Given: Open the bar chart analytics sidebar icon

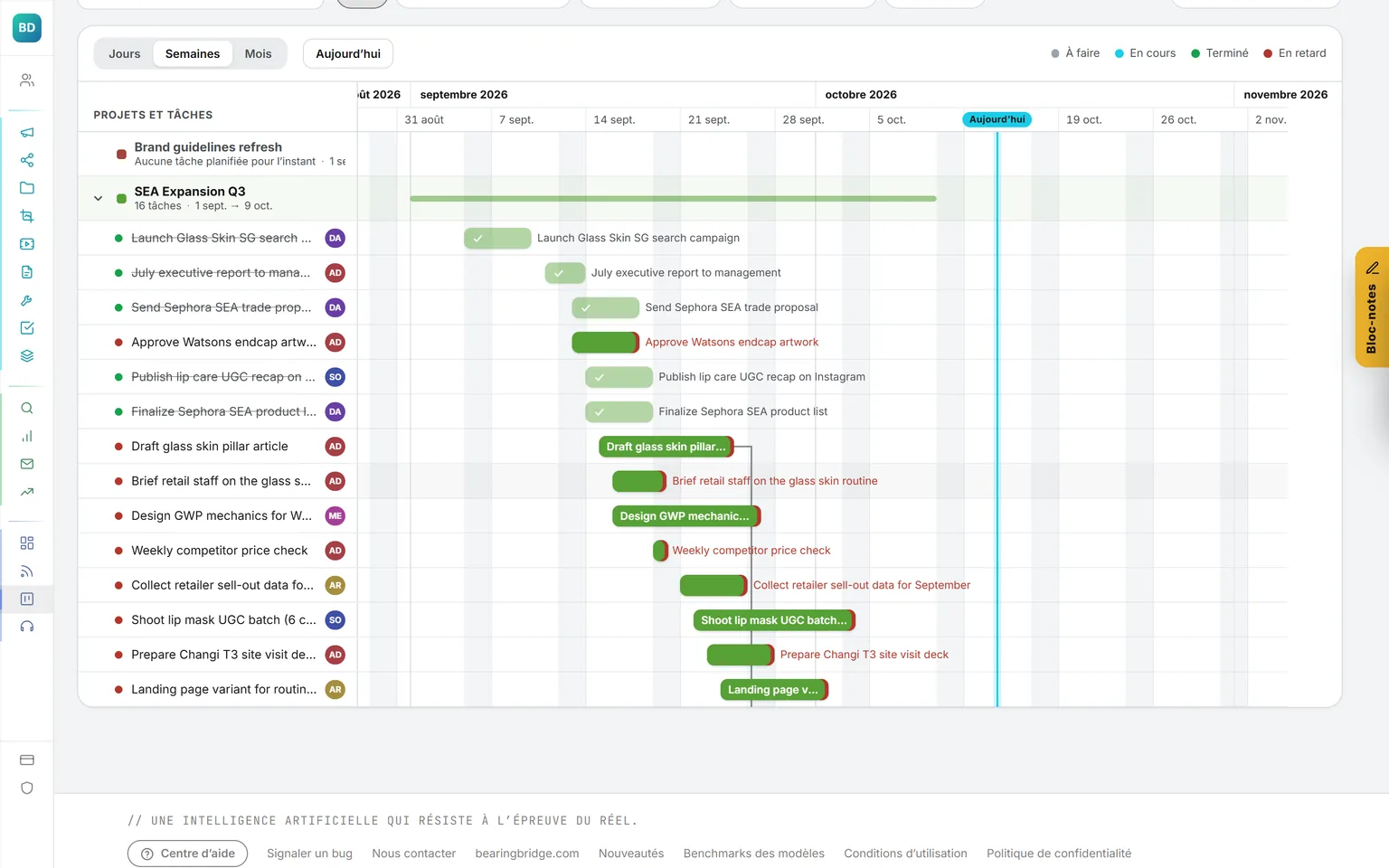Looking at the screenshot, I should pyautogui.click(x=27, y=436).
